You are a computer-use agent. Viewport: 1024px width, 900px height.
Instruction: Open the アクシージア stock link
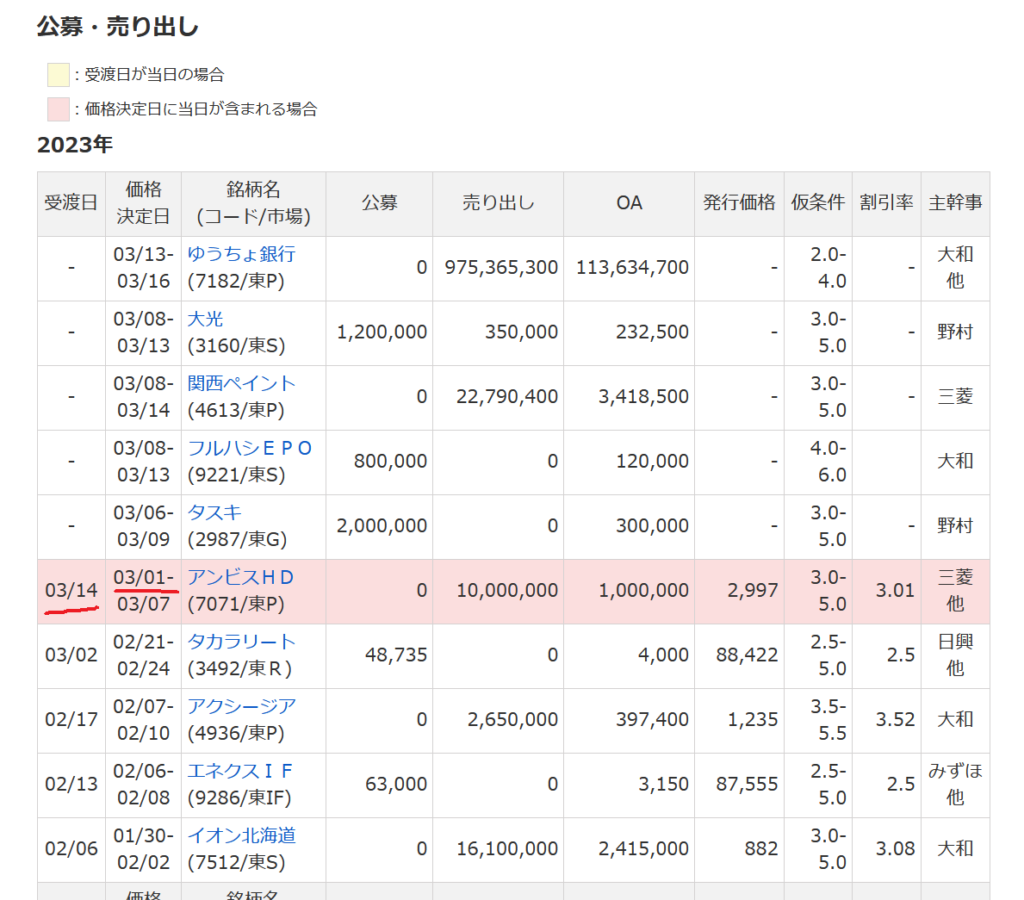point(241,707)
